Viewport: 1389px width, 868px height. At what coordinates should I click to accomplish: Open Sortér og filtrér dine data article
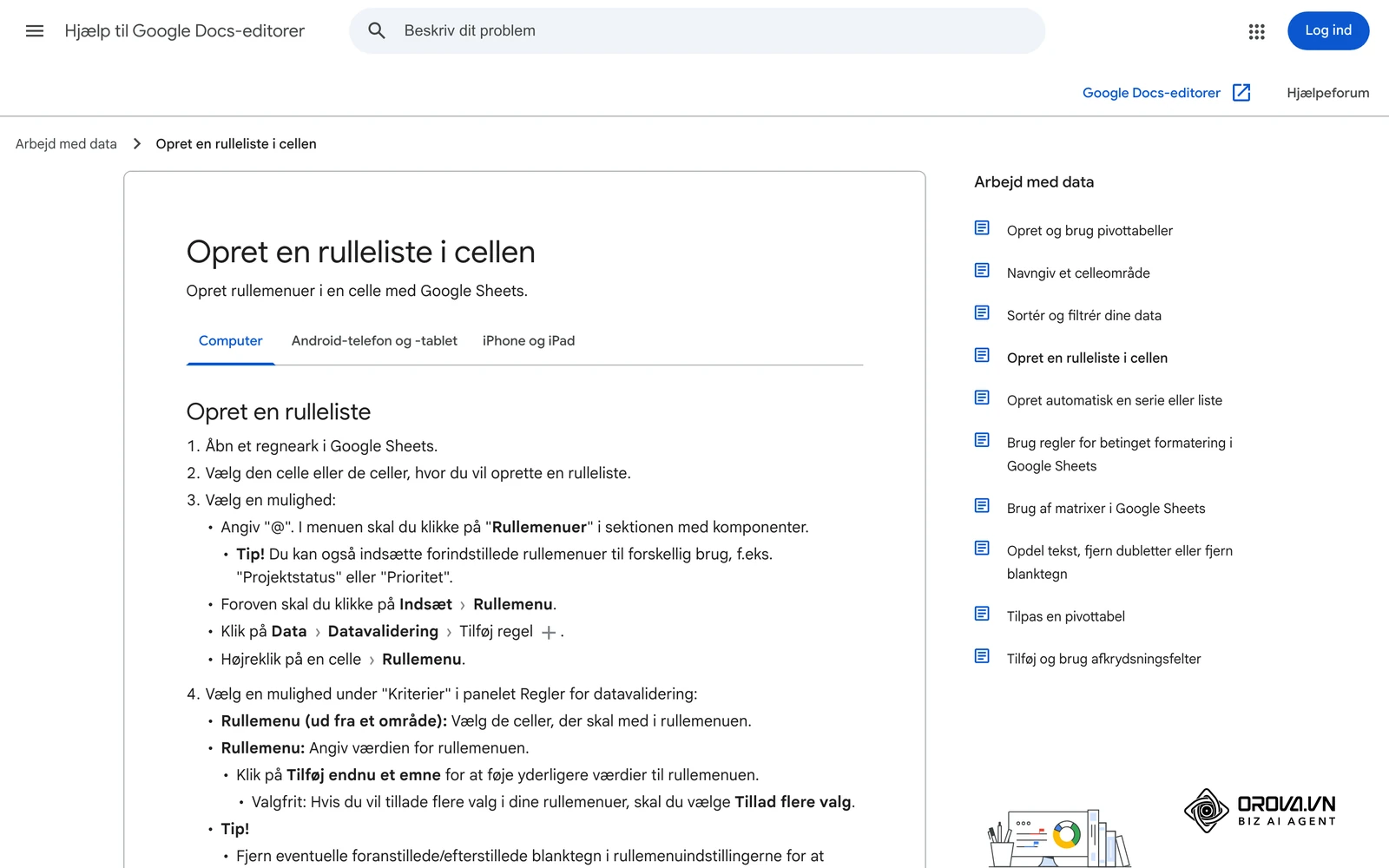tap(1084, 316)
